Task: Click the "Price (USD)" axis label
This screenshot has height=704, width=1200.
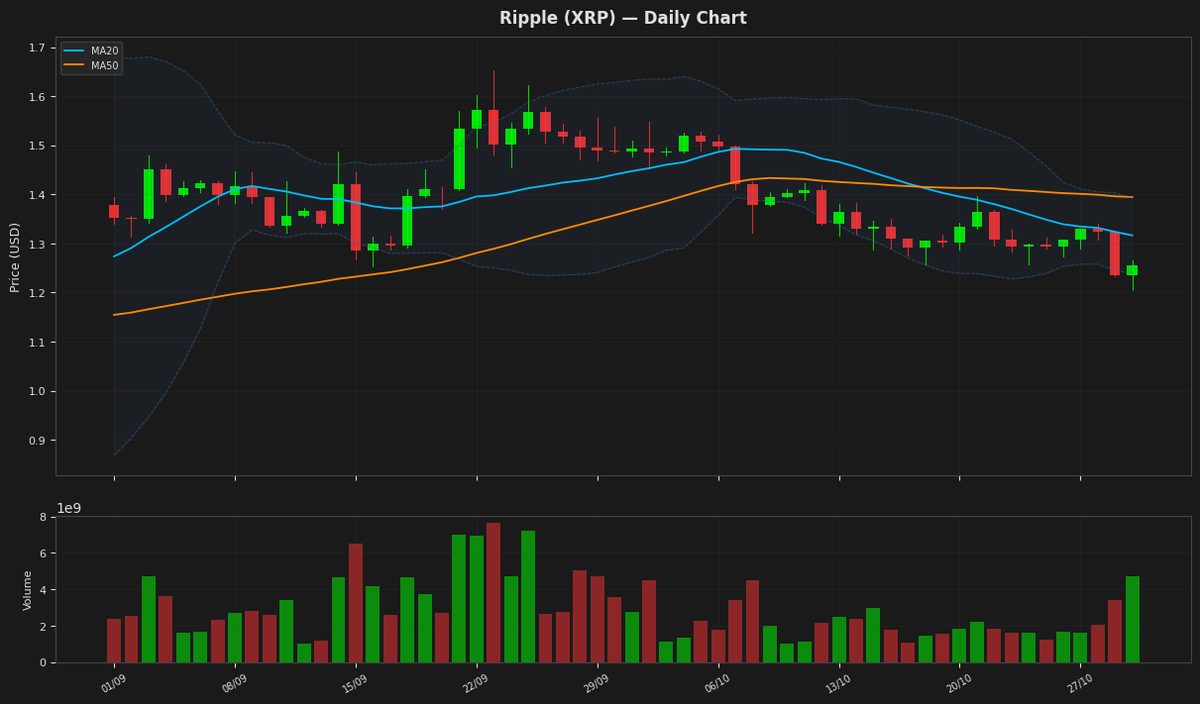Action: 15,257
